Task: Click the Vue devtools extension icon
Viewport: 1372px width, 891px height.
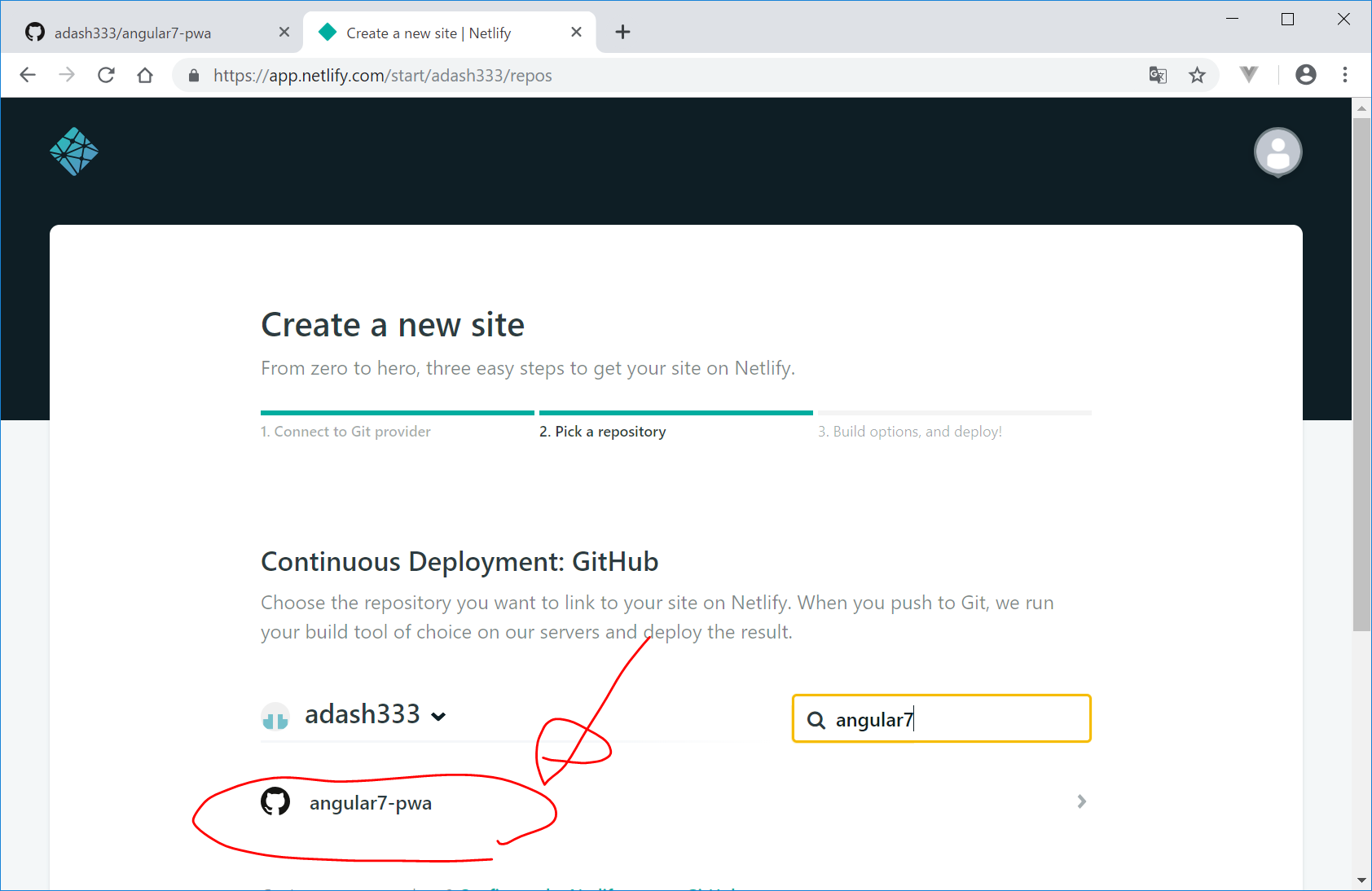Action: click(x=1248, y=75)
